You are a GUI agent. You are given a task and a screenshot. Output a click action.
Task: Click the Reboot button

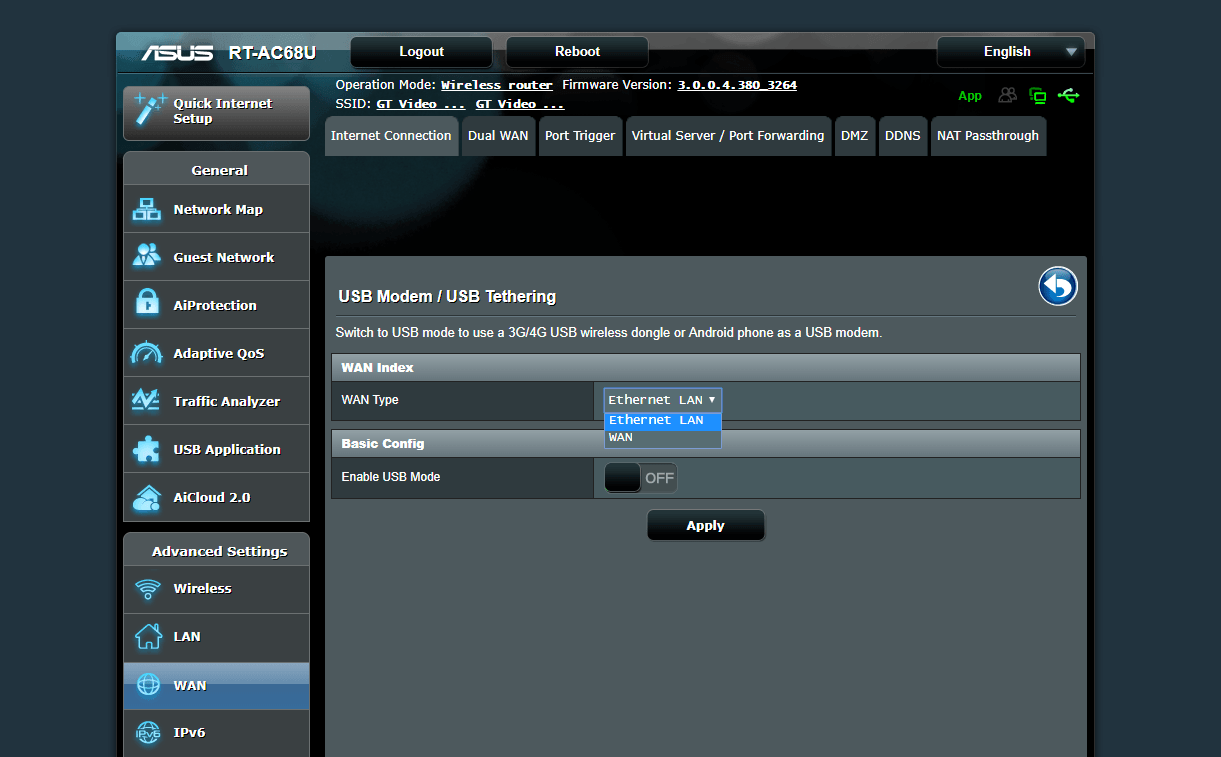(577, 52)
